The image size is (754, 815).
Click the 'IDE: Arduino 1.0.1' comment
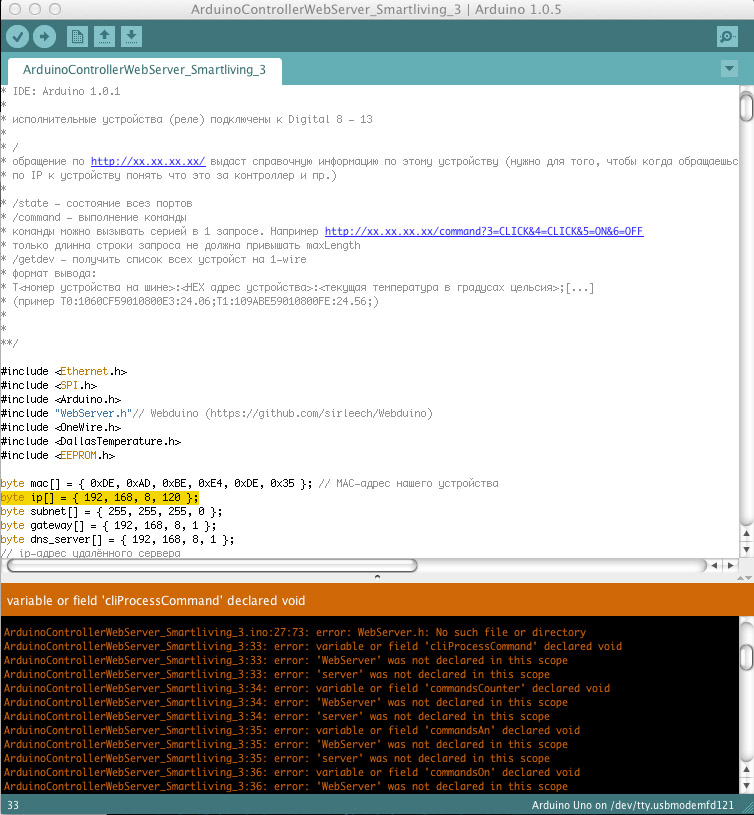pyautogui.click(x=61, y=91)
